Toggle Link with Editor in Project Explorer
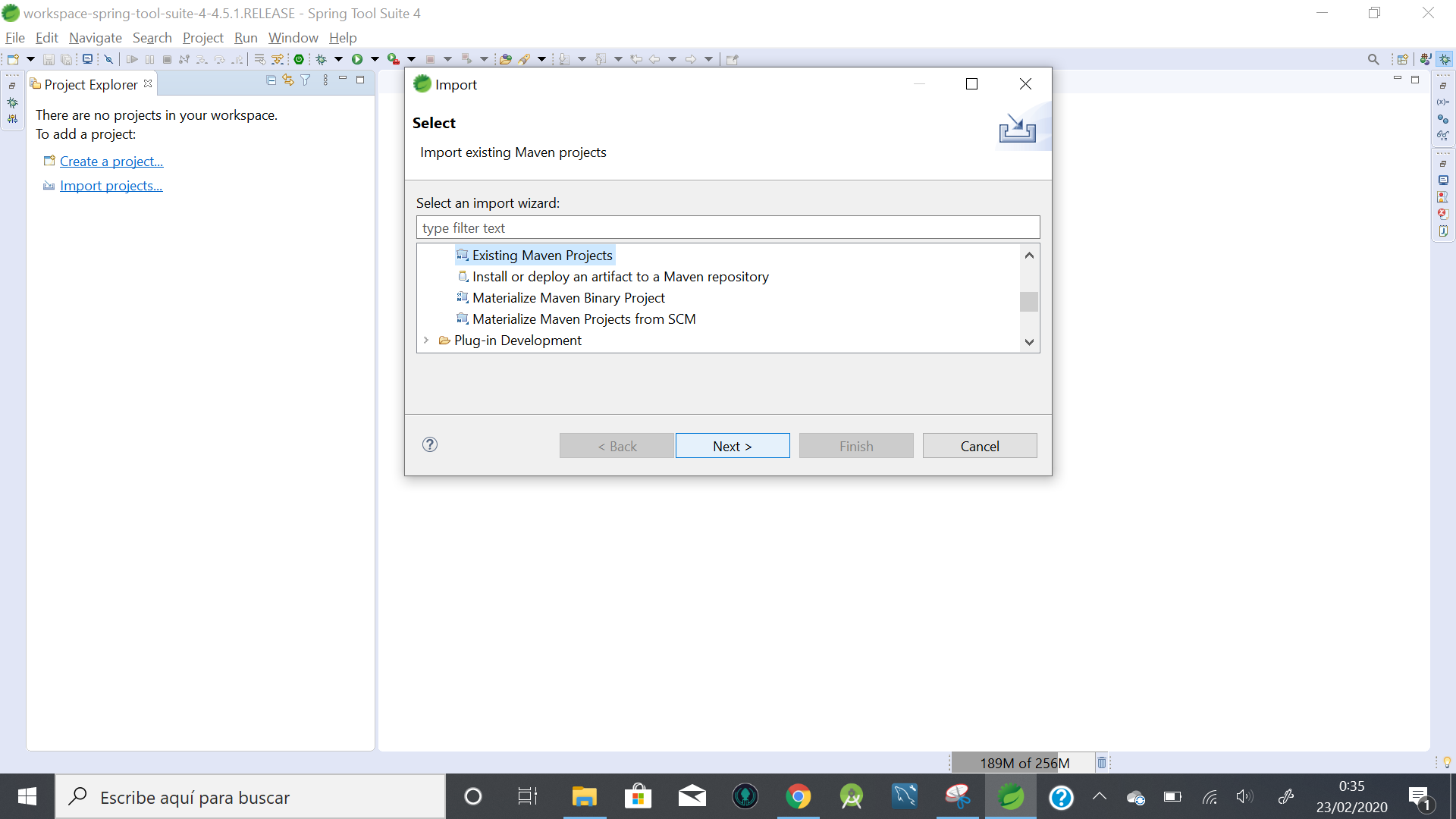Screen dimensions: 1456x819 (288, 80)
